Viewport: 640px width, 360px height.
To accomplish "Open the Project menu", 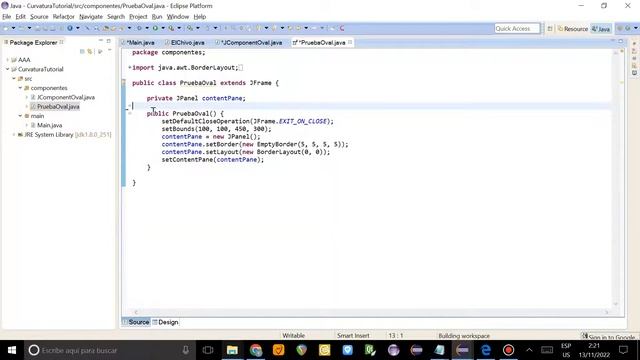I will tap(138, 17).
